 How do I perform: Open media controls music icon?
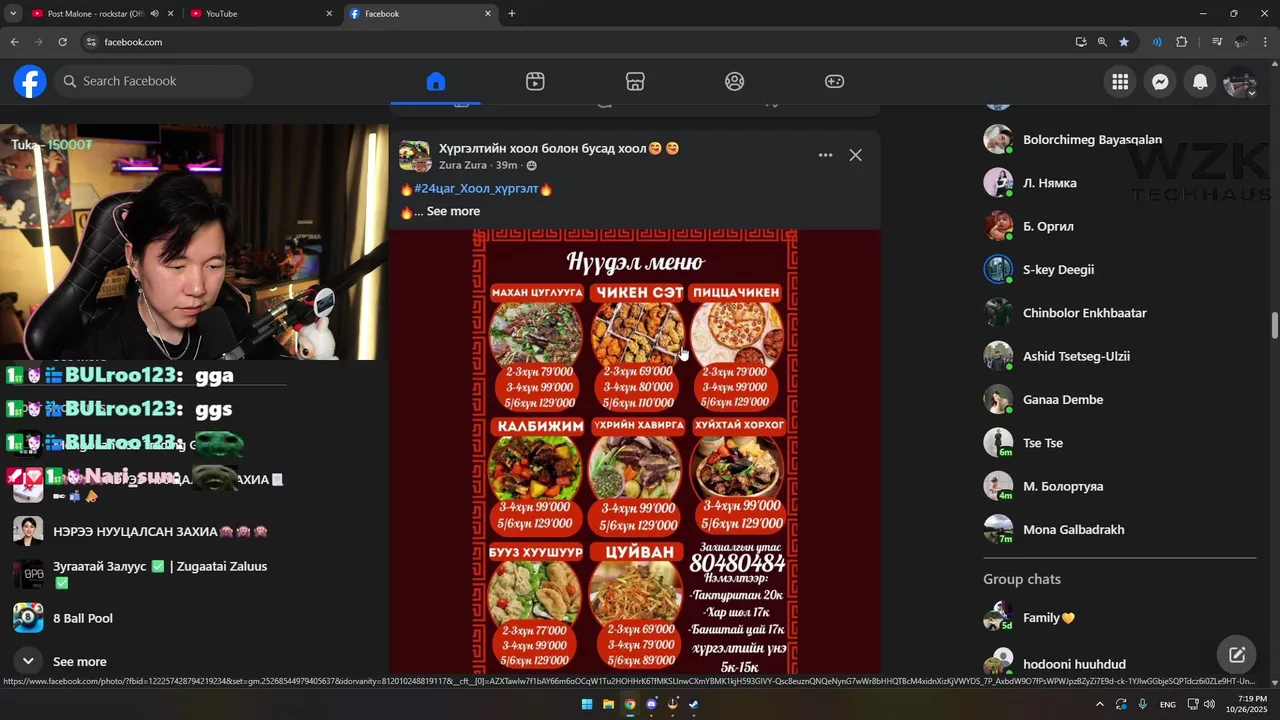click(1217, 42)
